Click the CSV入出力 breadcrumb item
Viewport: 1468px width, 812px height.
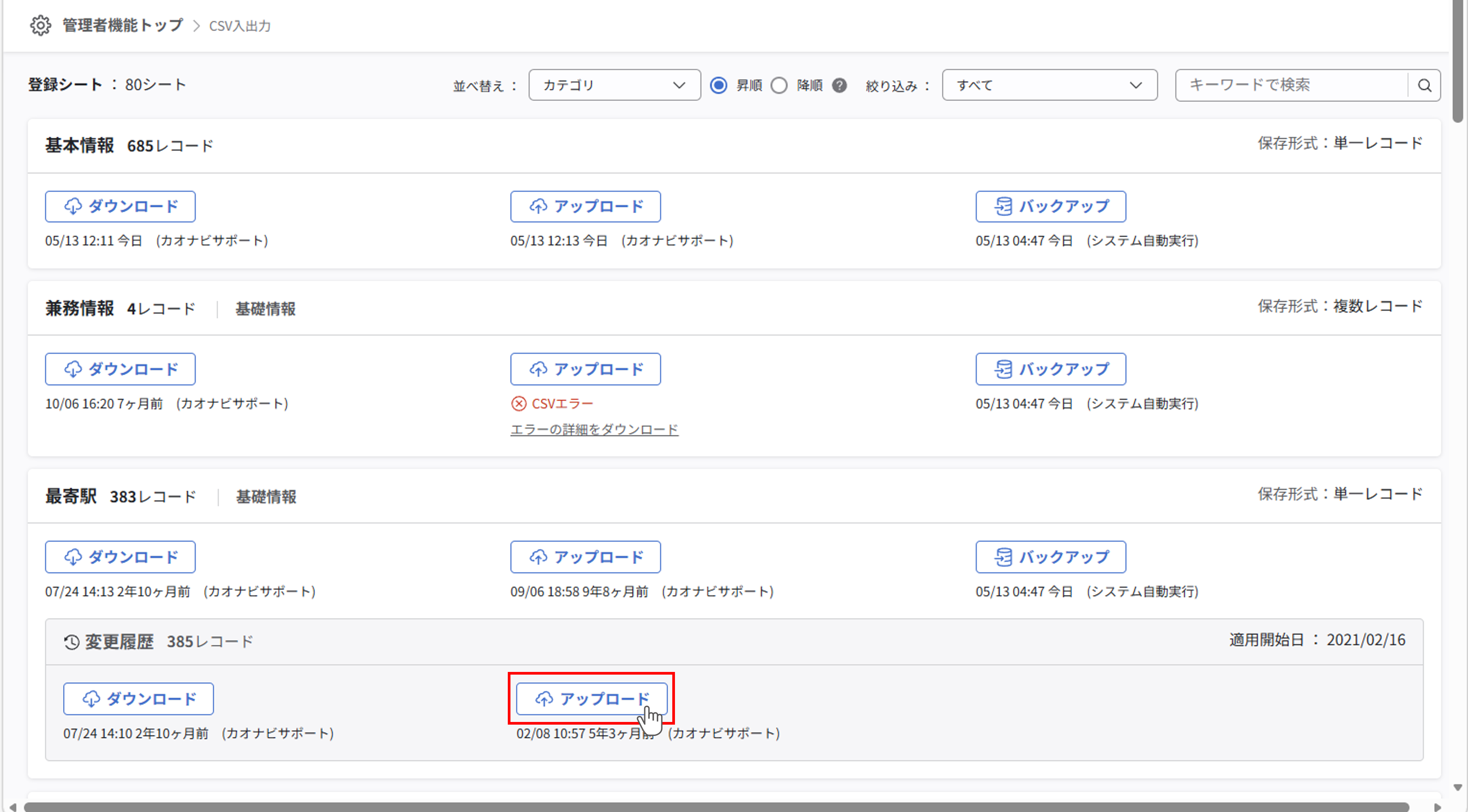pyautogui.click(x=240, y=26)
